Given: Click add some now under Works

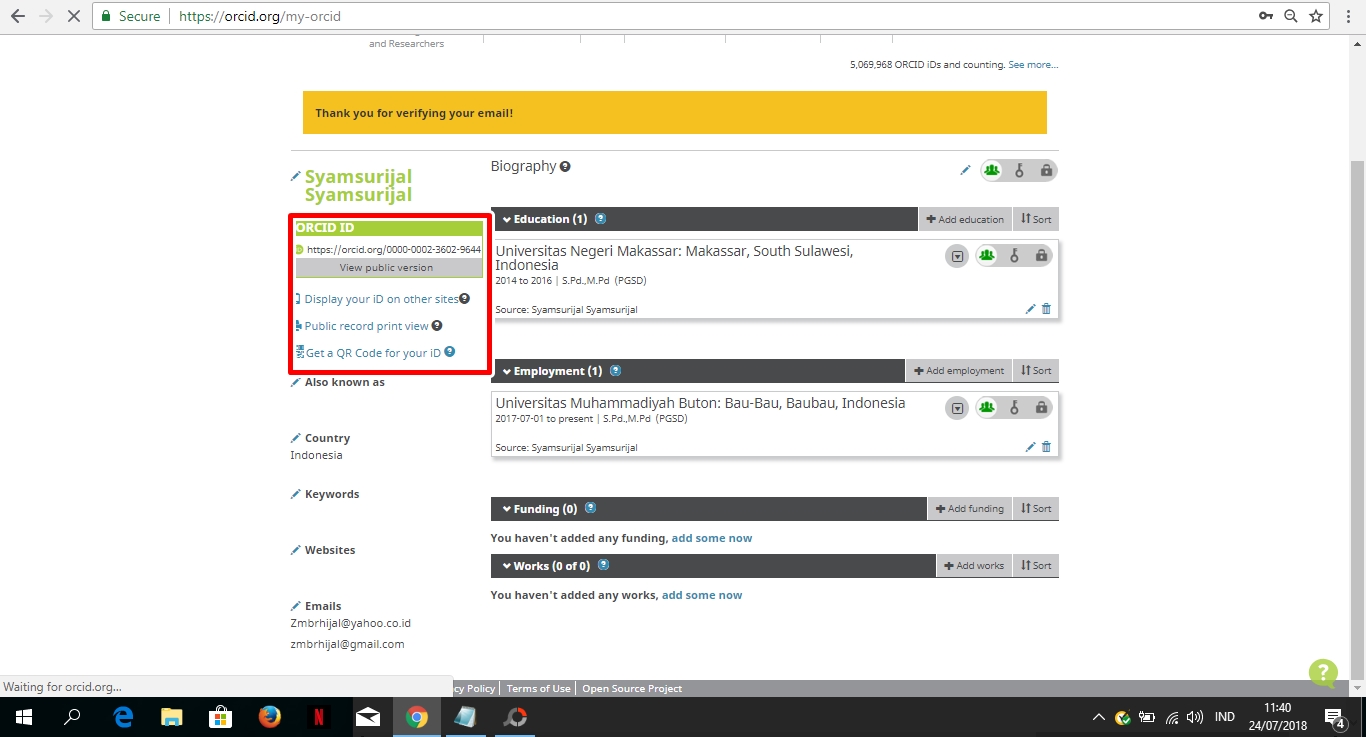Looking at the screenshot, I should 702,594.
